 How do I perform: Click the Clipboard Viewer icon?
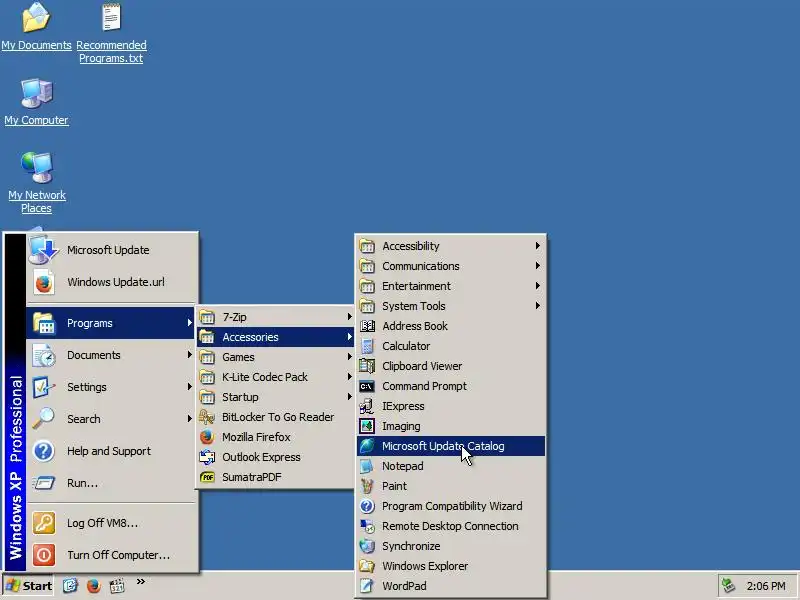point(367,366)
